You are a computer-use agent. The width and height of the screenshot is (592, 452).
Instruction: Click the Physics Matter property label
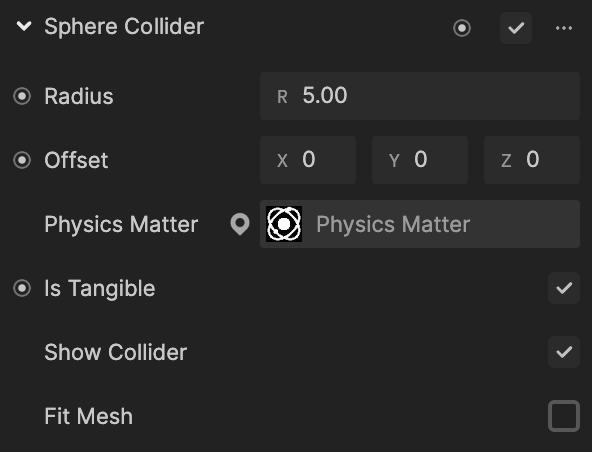click(x=121, y=224)
